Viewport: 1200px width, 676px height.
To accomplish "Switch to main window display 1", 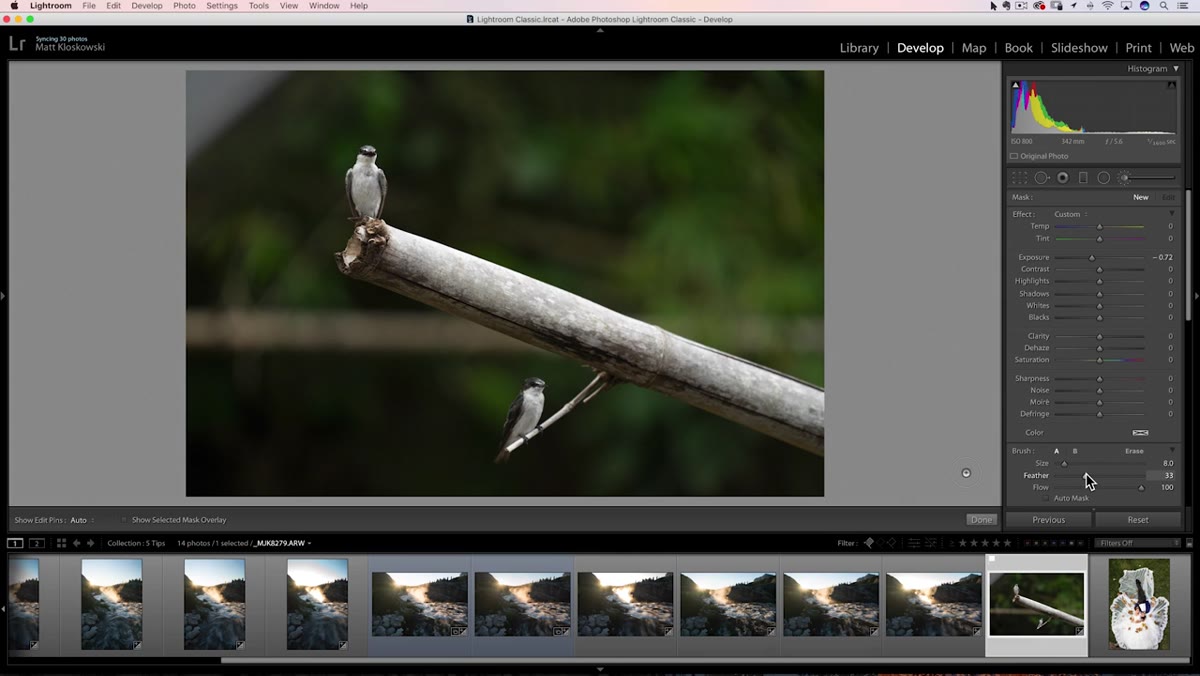I will click(15, 543).
